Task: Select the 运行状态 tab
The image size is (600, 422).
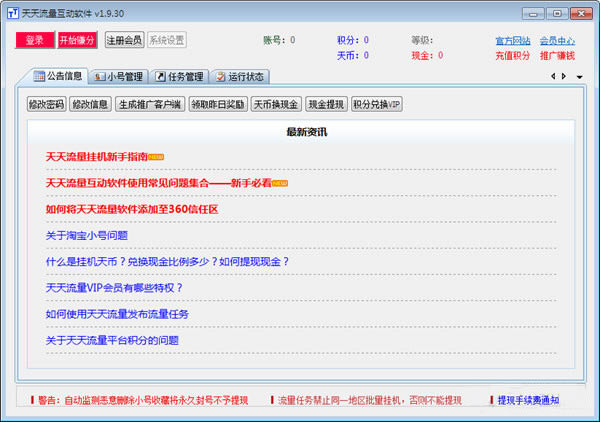Action: pos(240,76)
